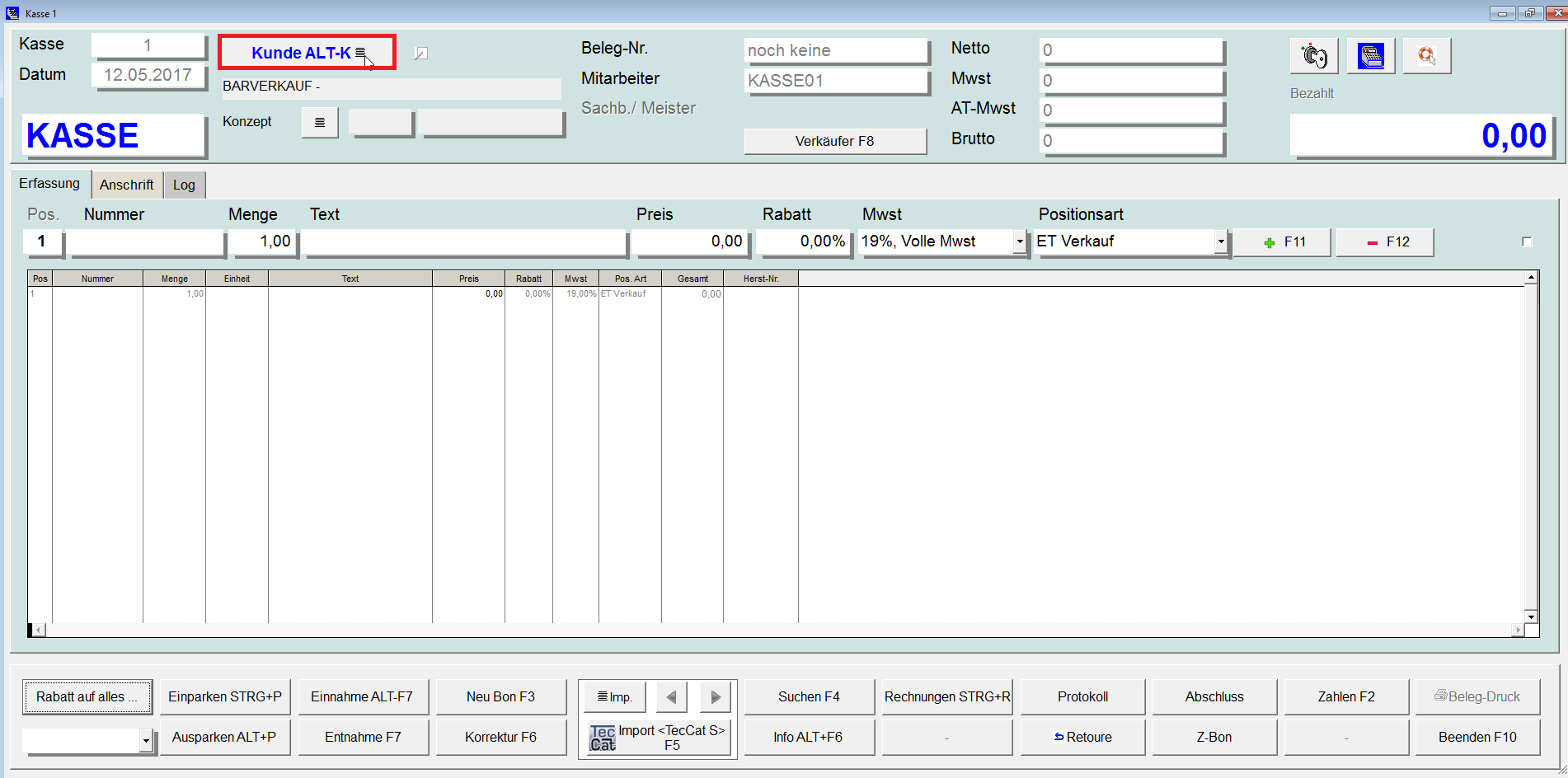Click the Bezahlt amount 0,00 display

[1421, 136]
